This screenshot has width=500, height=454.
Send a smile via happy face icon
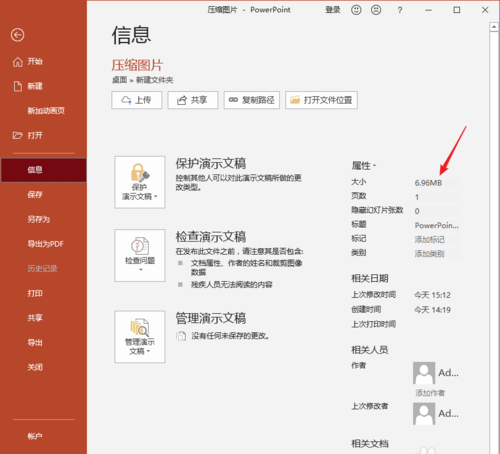[356, 10]
